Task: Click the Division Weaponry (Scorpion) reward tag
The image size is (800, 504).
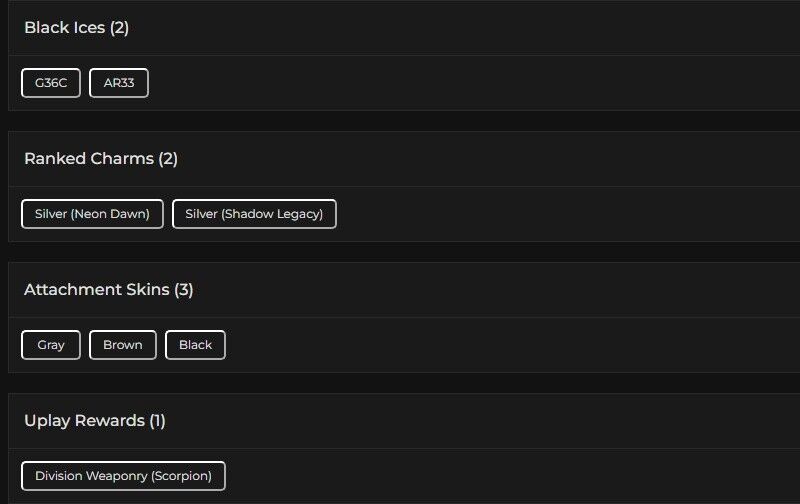Action: coord(123,476)
